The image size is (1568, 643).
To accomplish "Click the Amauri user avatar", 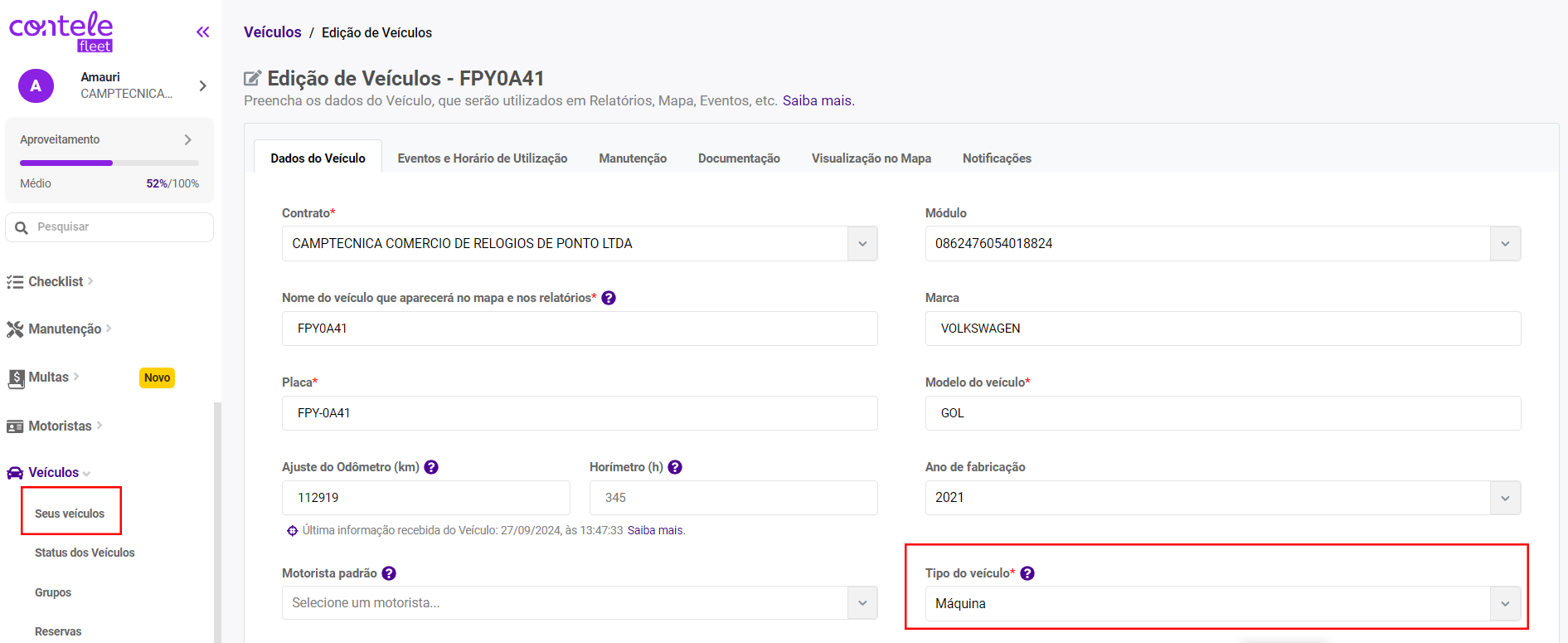I will pyautogui.click(x=36, y=85).
